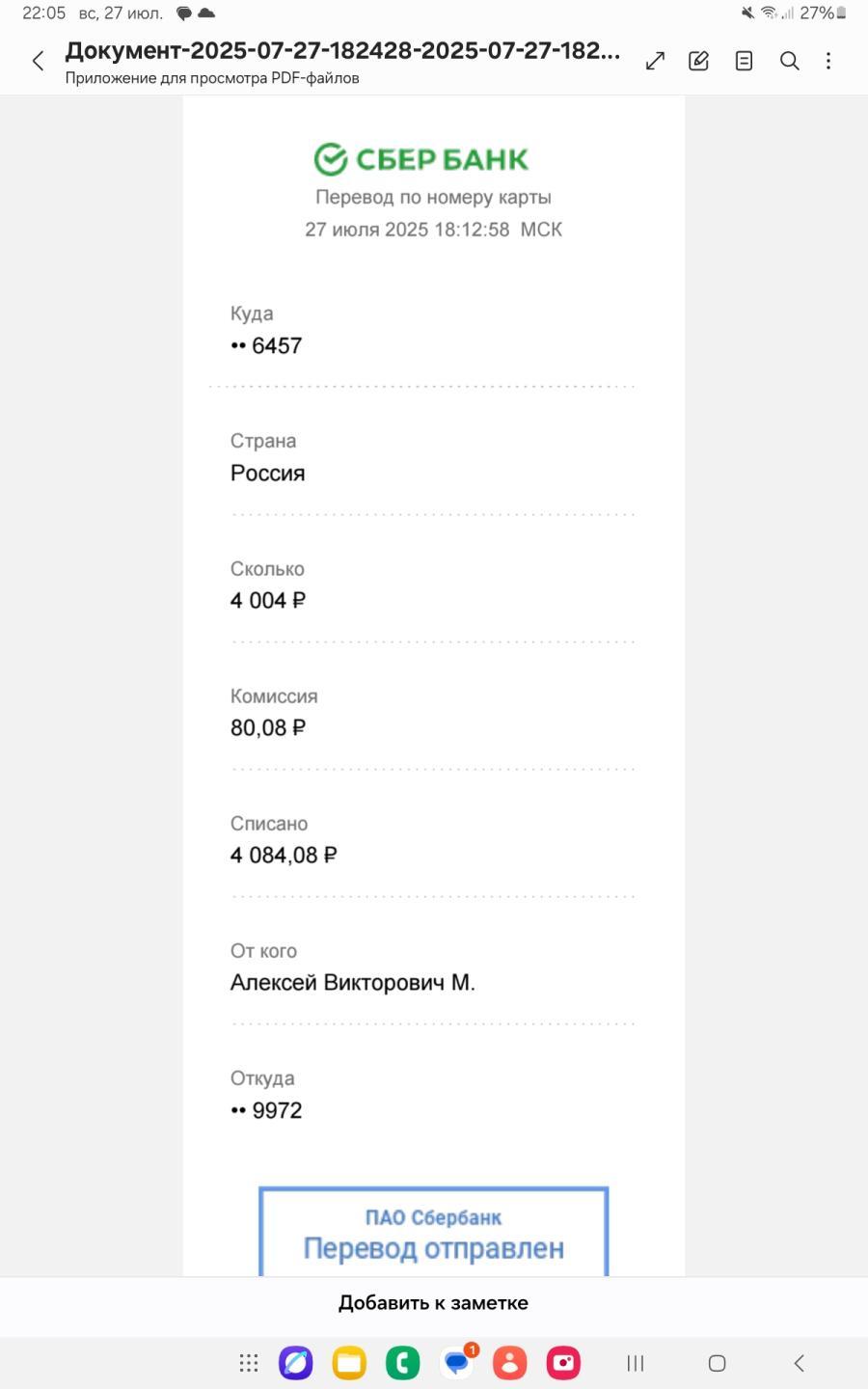Tap the search magnifier icon
Viewport: 868px width, 1389px height.
pos(789,61)
